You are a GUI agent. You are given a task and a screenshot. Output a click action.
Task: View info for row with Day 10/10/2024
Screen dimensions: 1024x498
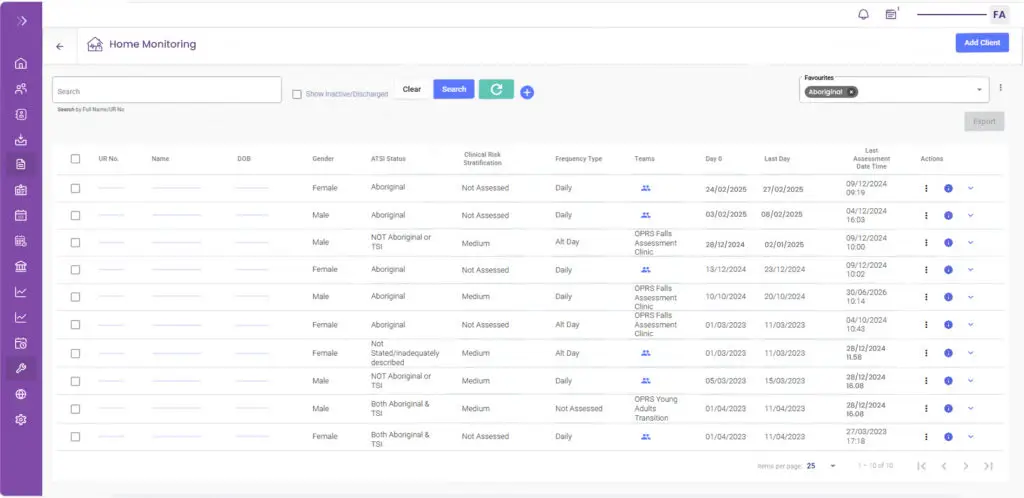coord(948,297)
